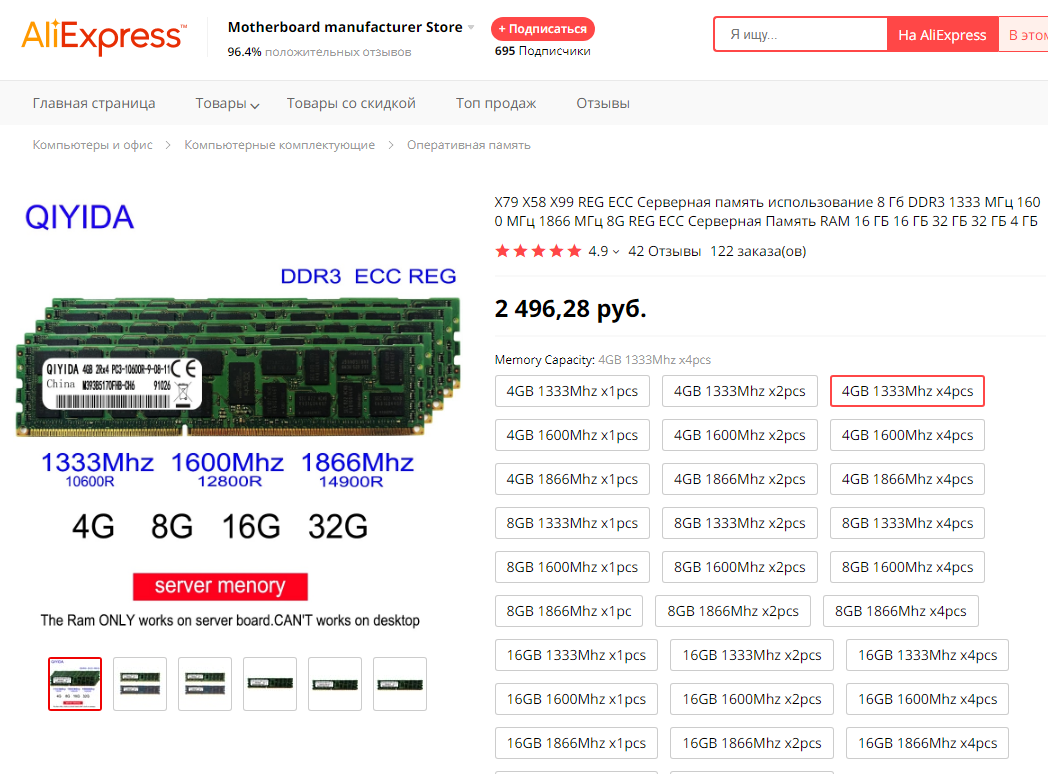Image resolution: width=1048 pixels, height=774 pixels.
Task: Select 16GB 1866Mhz x2pcs capacity
Action: tap(752, 743)
